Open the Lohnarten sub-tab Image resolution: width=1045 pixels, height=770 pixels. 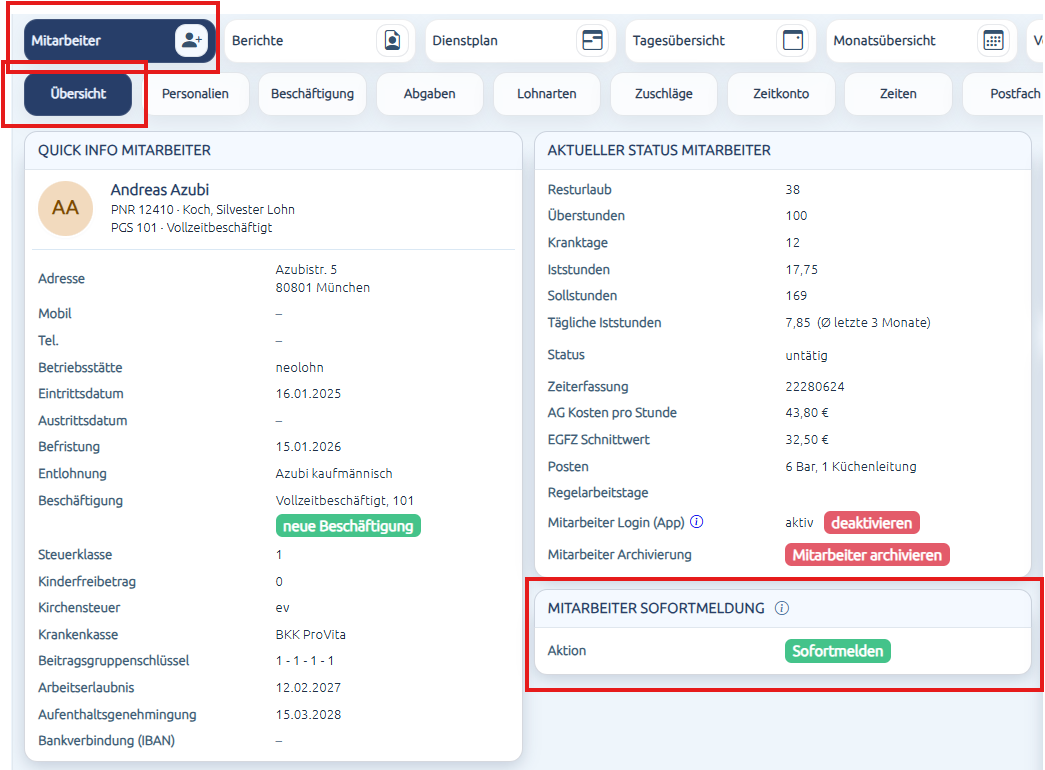[x=546, y=94]
